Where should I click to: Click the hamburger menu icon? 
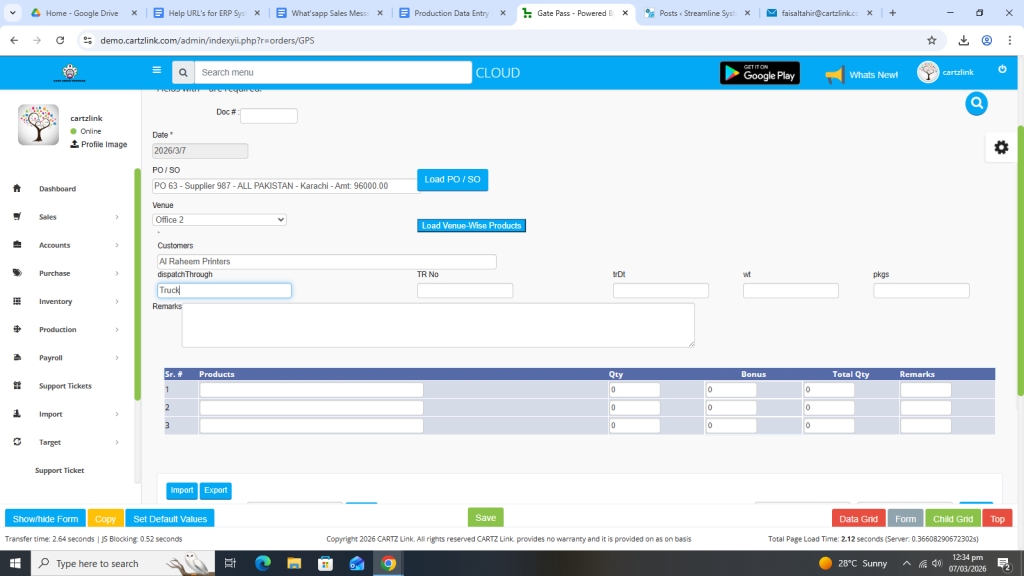tap(156, 71)
